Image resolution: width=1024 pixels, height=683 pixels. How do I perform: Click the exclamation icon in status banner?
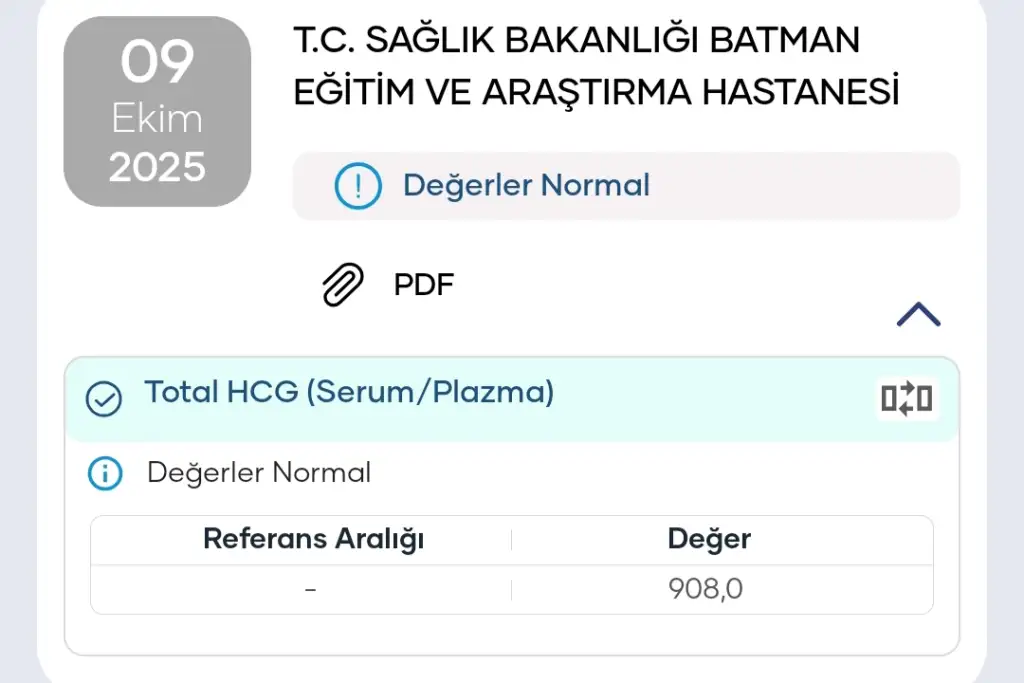357,186
